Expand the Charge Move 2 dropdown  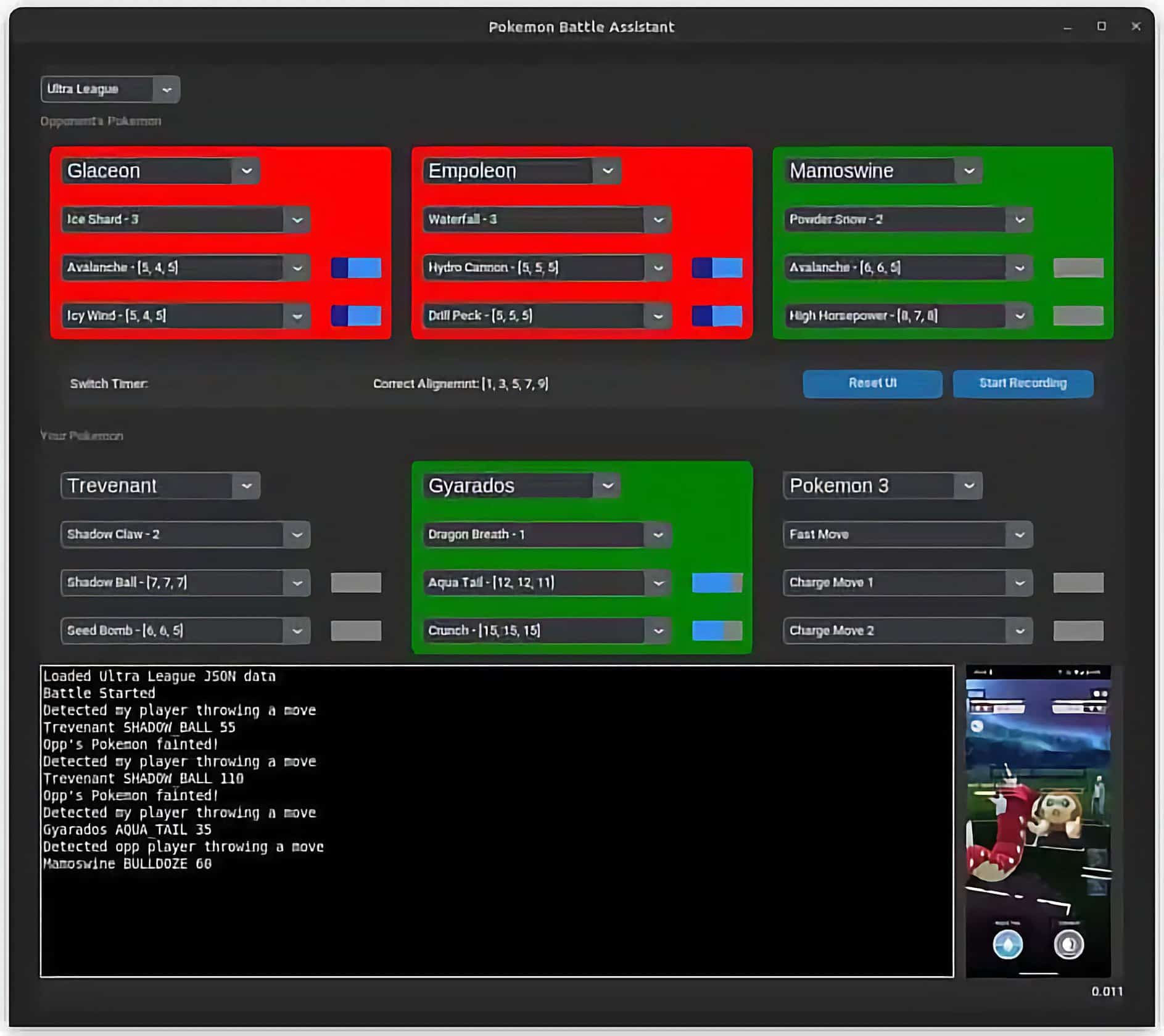point(908,631)
